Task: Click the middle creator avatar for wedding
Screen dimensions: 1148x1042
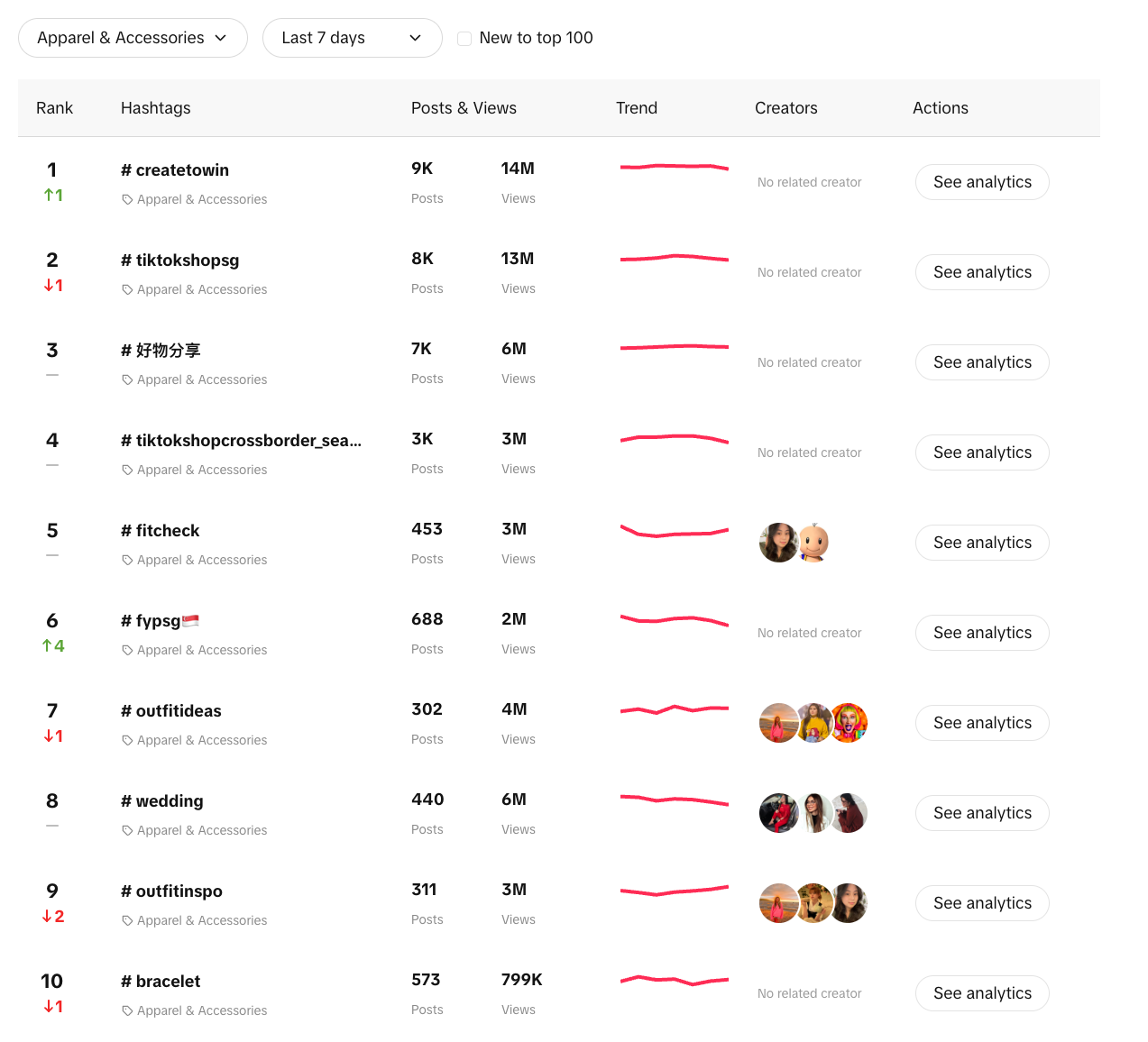Action: [814, 813]
